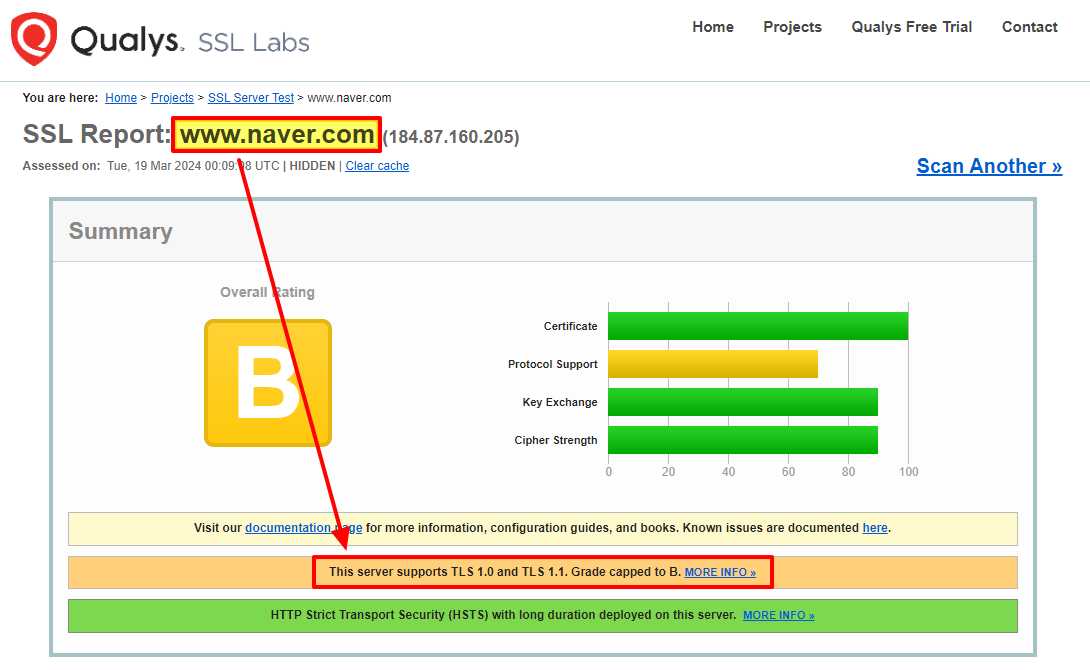Screen dimensions: 1090x670
Task: Open Qualys Free Trial menu item
Action: click(x=911, y=27)
